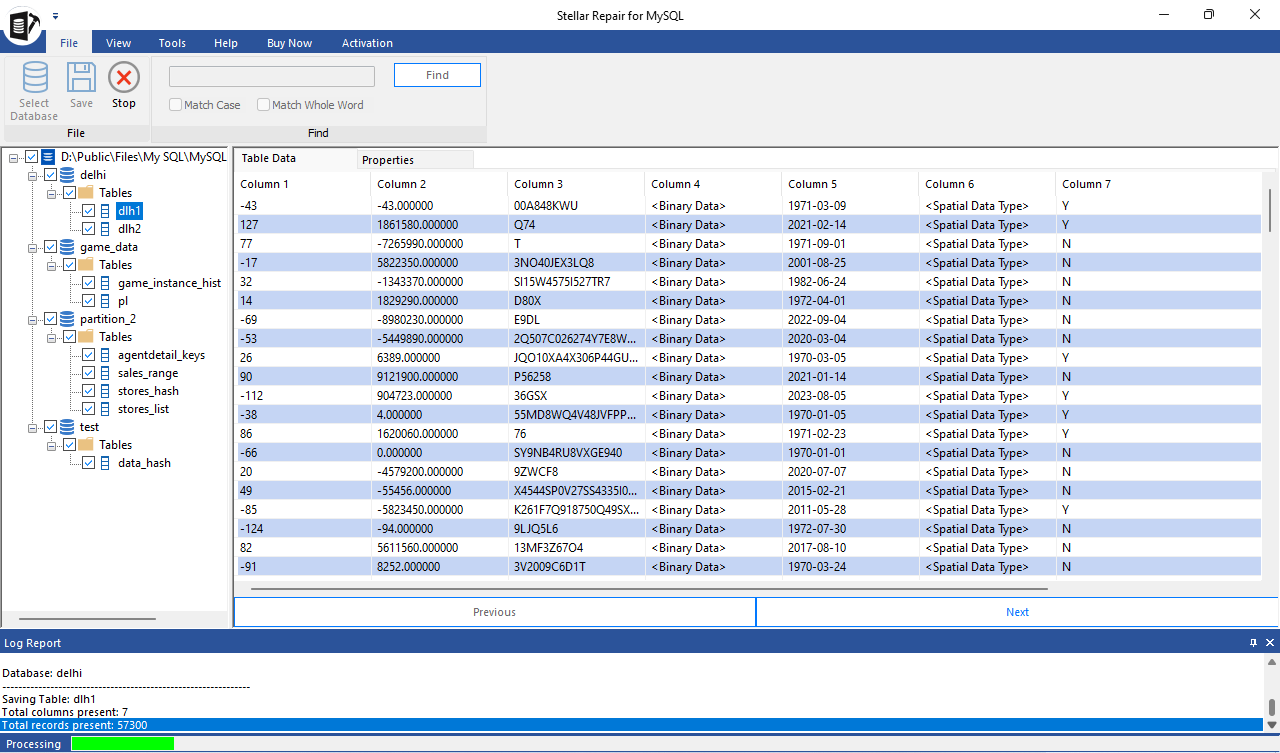The height and width of the screenshot is (753, 1280).
Task: Click the root MySQL path database icon
Action: [48, 157]
